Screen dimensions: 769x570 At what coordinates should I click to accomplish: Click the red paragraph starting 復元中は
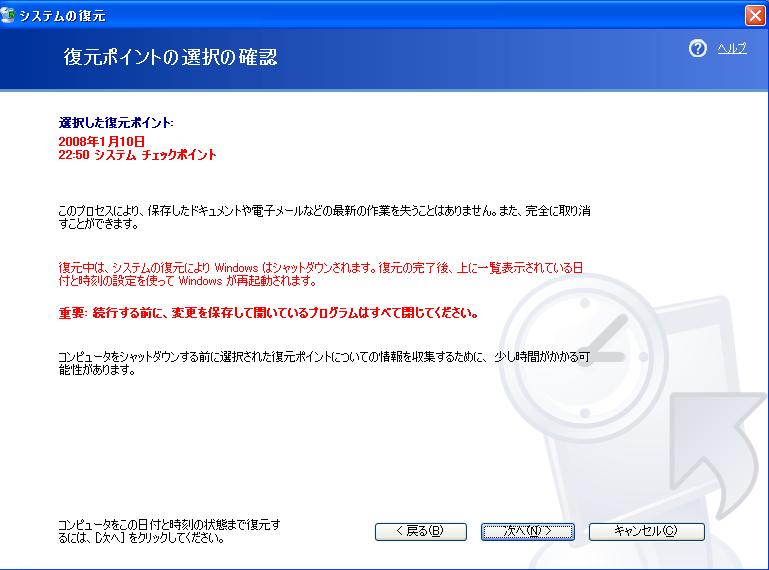click(x=321, y=274)
